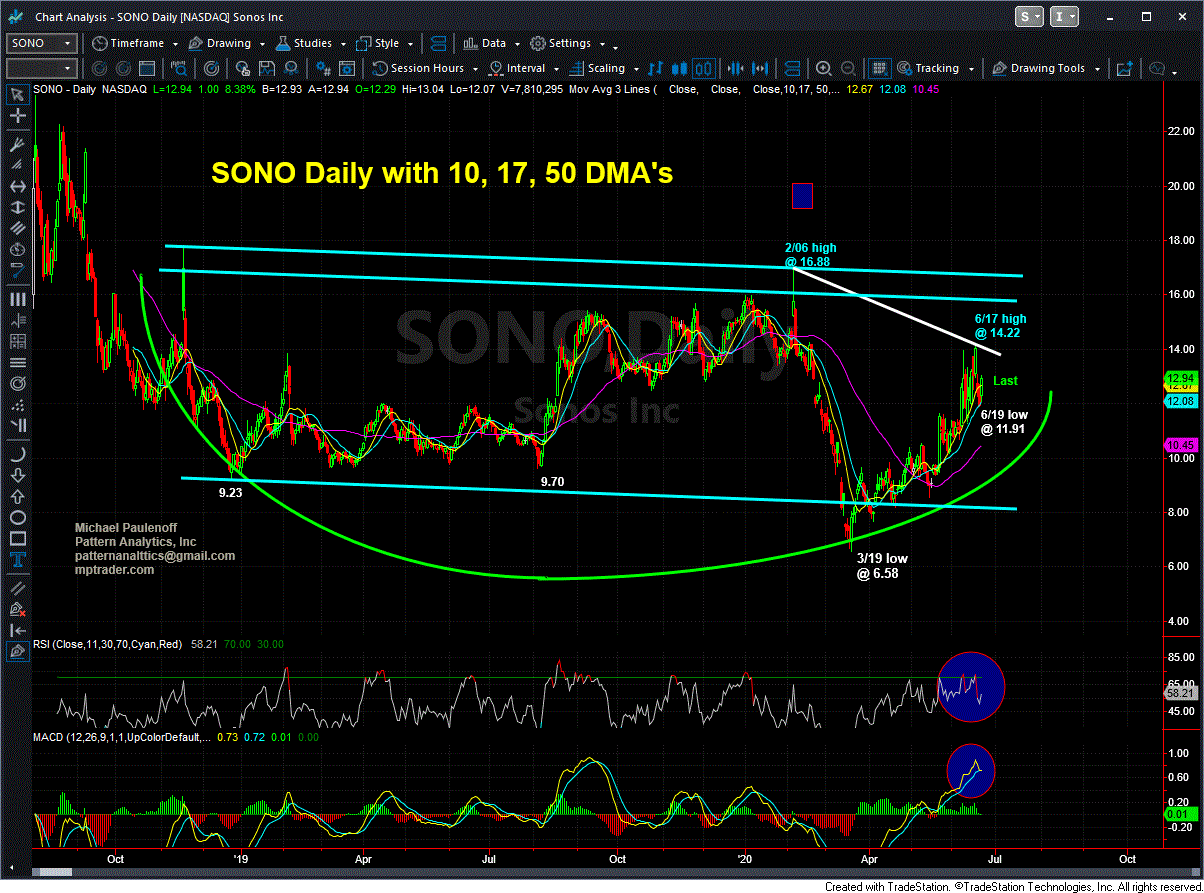
Task: Toggle the data window grid button
Action: pyautogui.click(x=879, y=68)
